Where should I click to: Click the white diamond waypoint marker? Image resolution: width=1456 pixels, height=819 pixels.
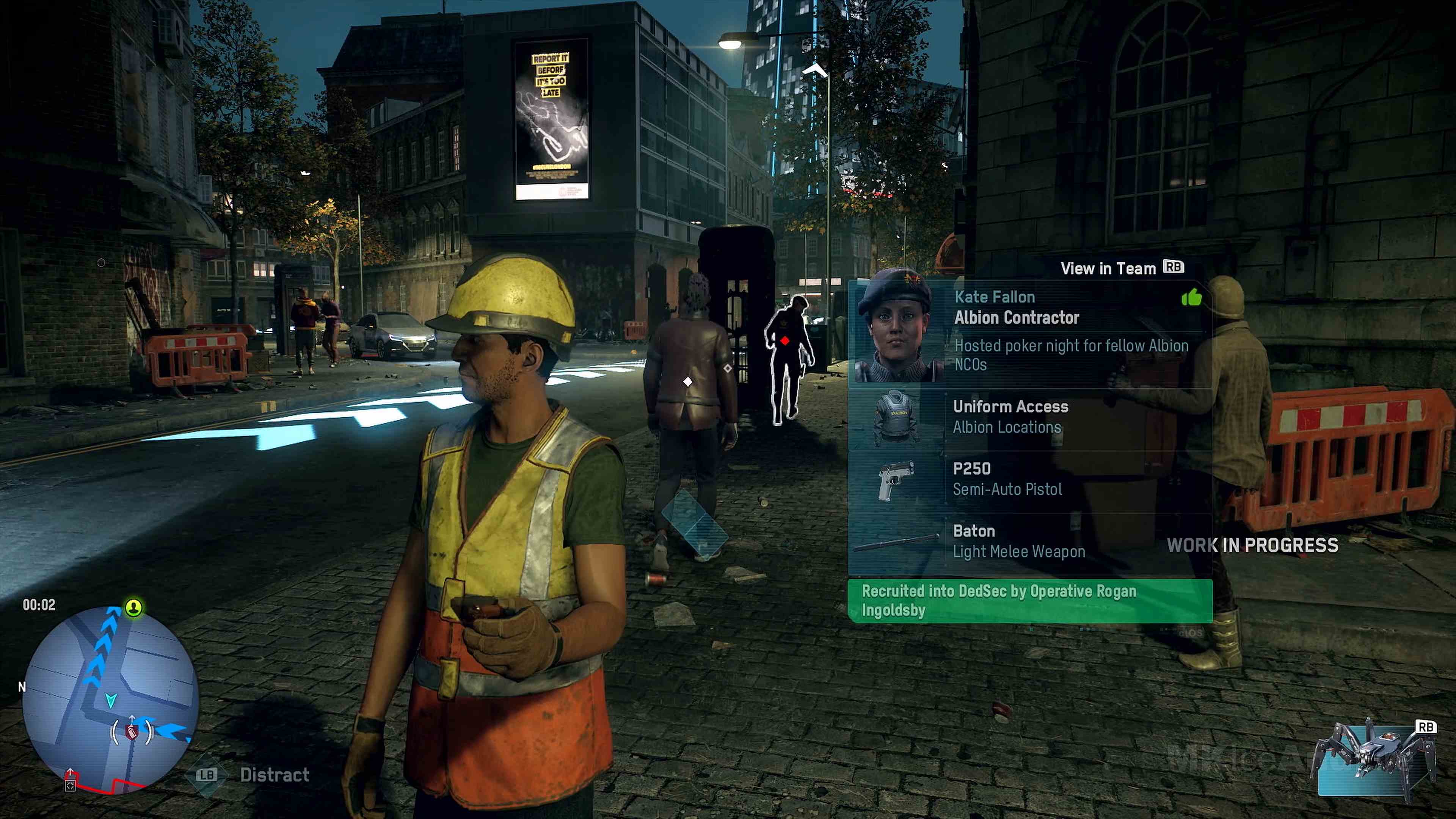tap(687, 381)
